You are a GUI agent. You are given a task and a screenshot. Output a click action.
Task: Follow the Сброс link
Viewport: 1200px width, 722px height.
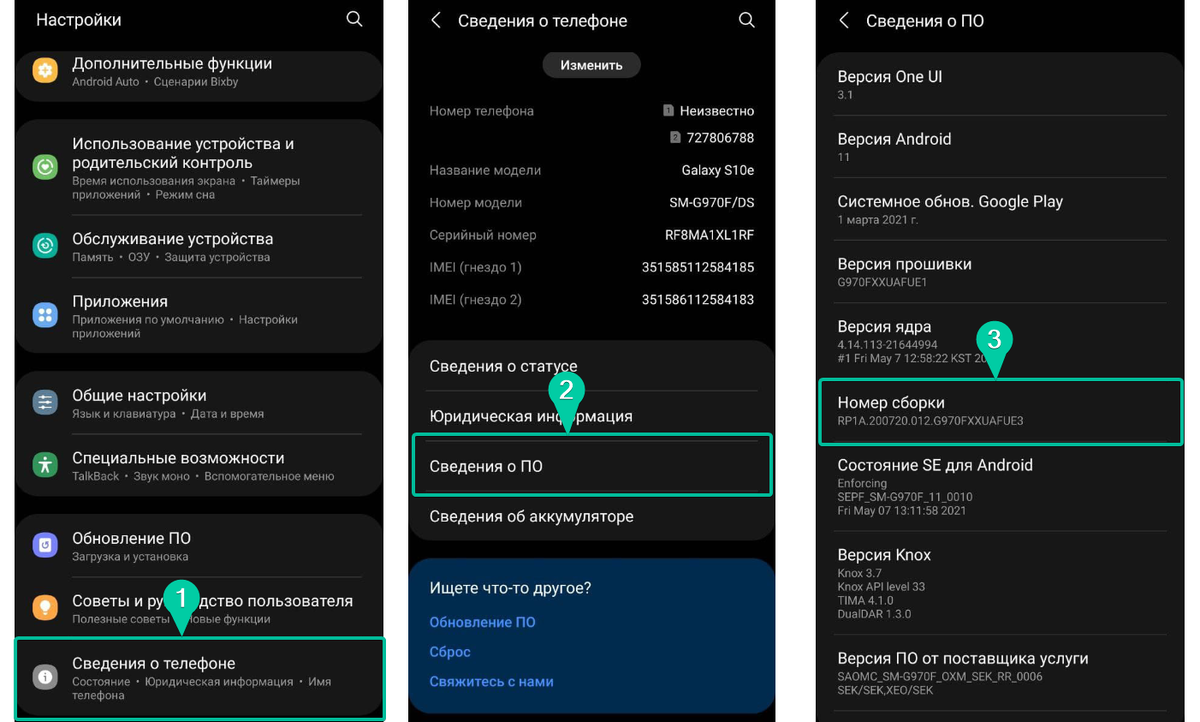tap(450, 651)
